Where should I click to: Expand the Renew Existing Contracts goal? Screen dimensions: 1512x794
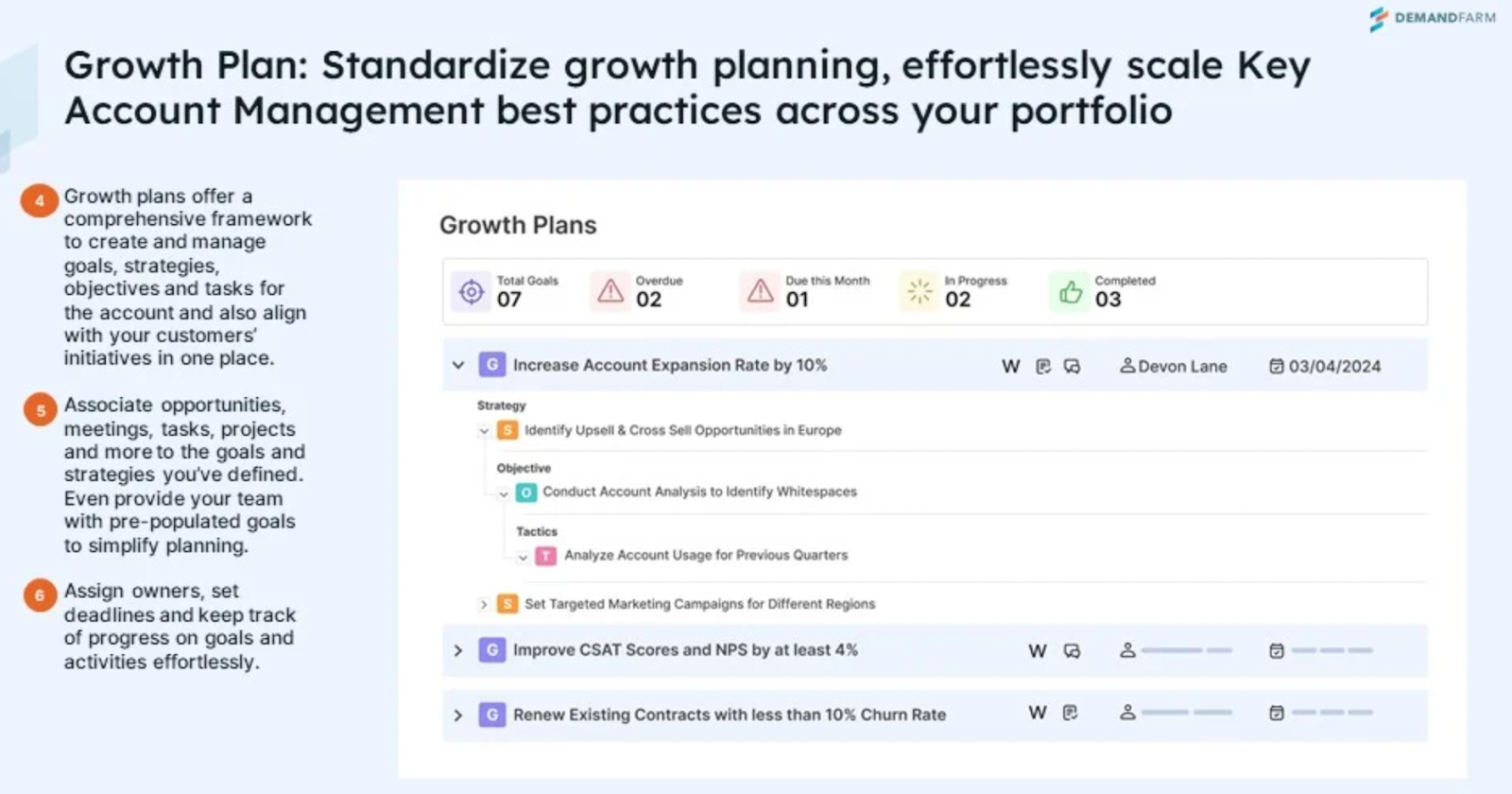pos(458,716)
